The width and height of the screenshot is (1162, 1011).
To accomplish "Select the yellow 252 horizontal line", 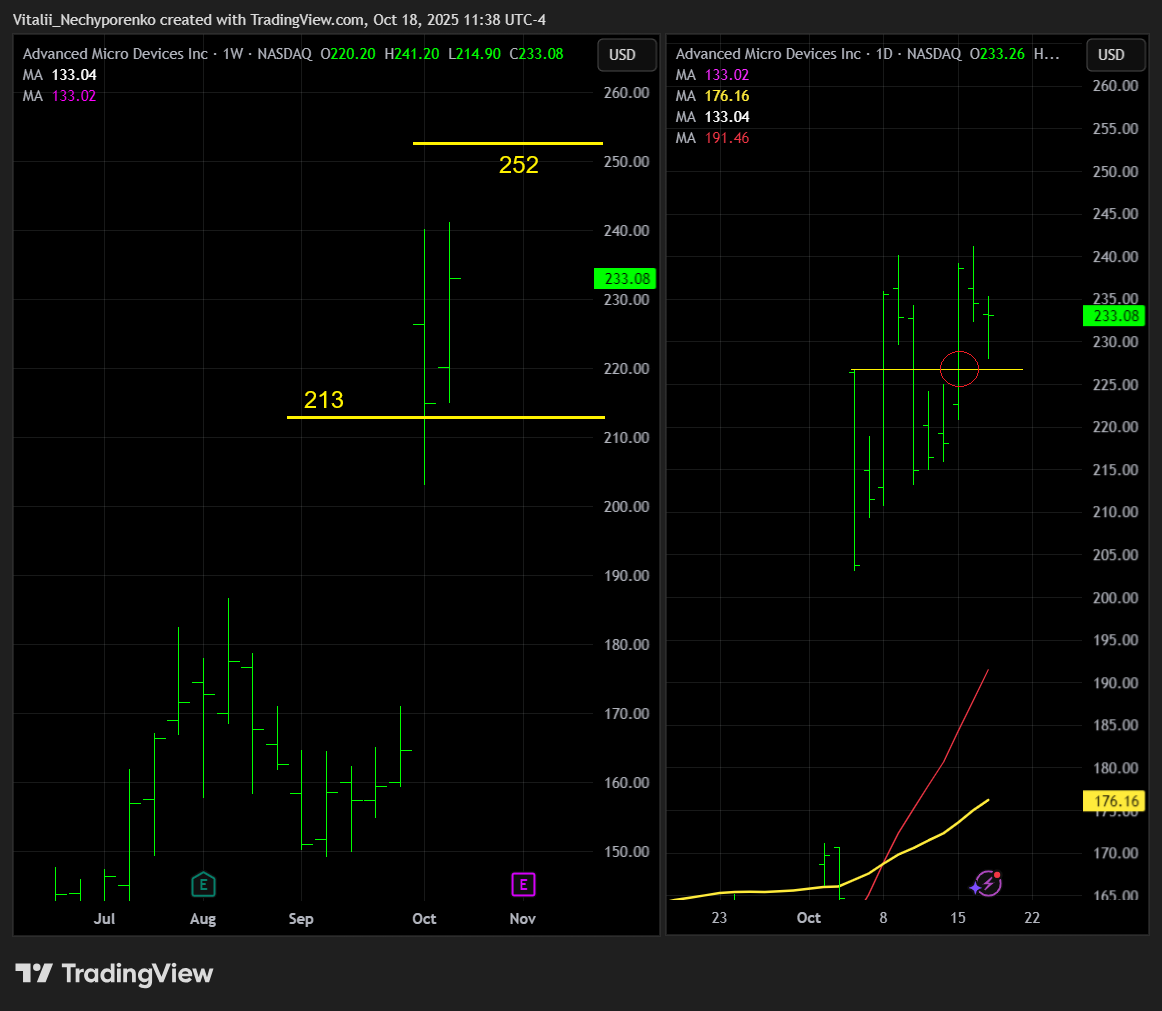I will point(508,143).
